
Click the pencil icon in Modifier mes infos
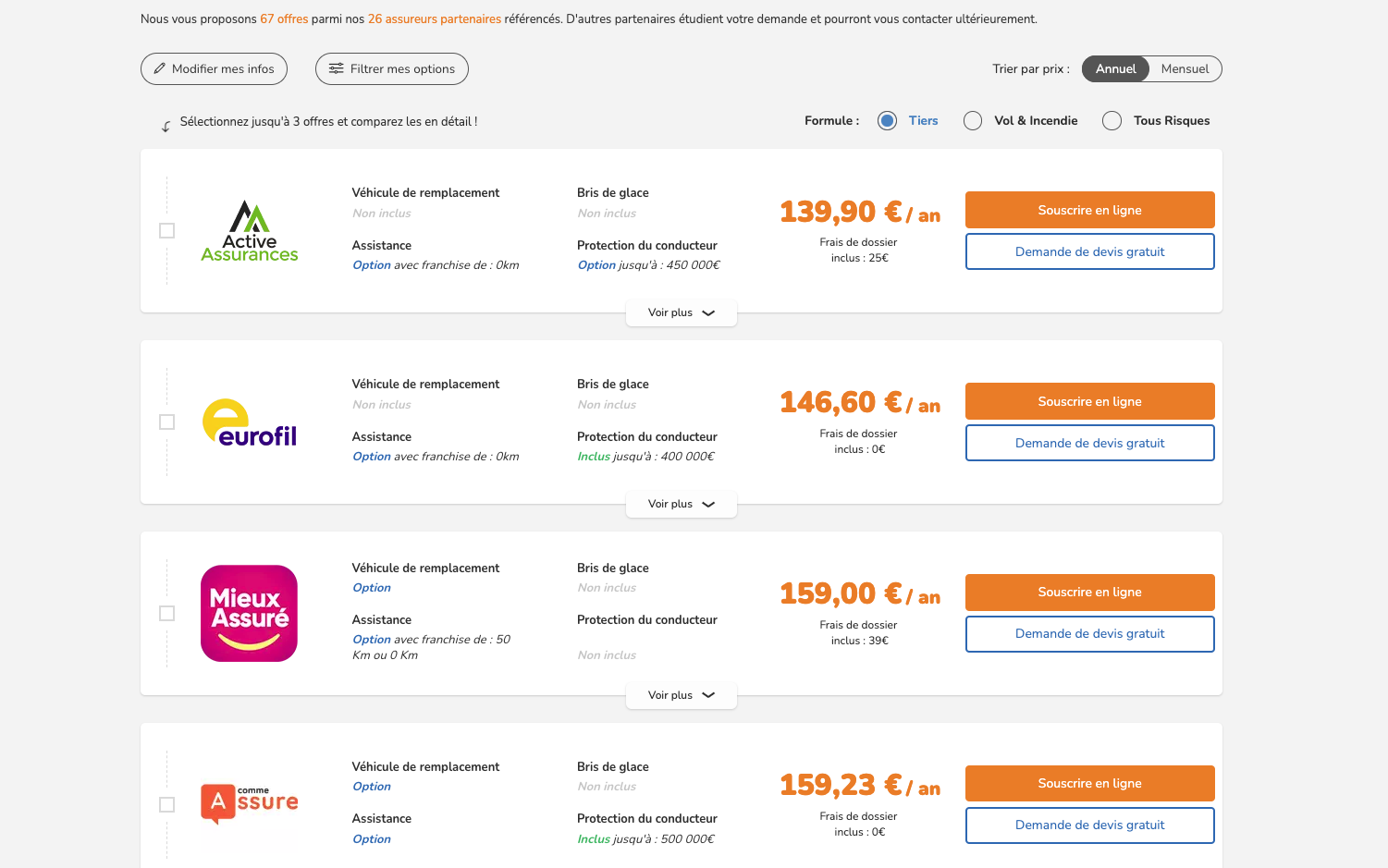point(160,68)
